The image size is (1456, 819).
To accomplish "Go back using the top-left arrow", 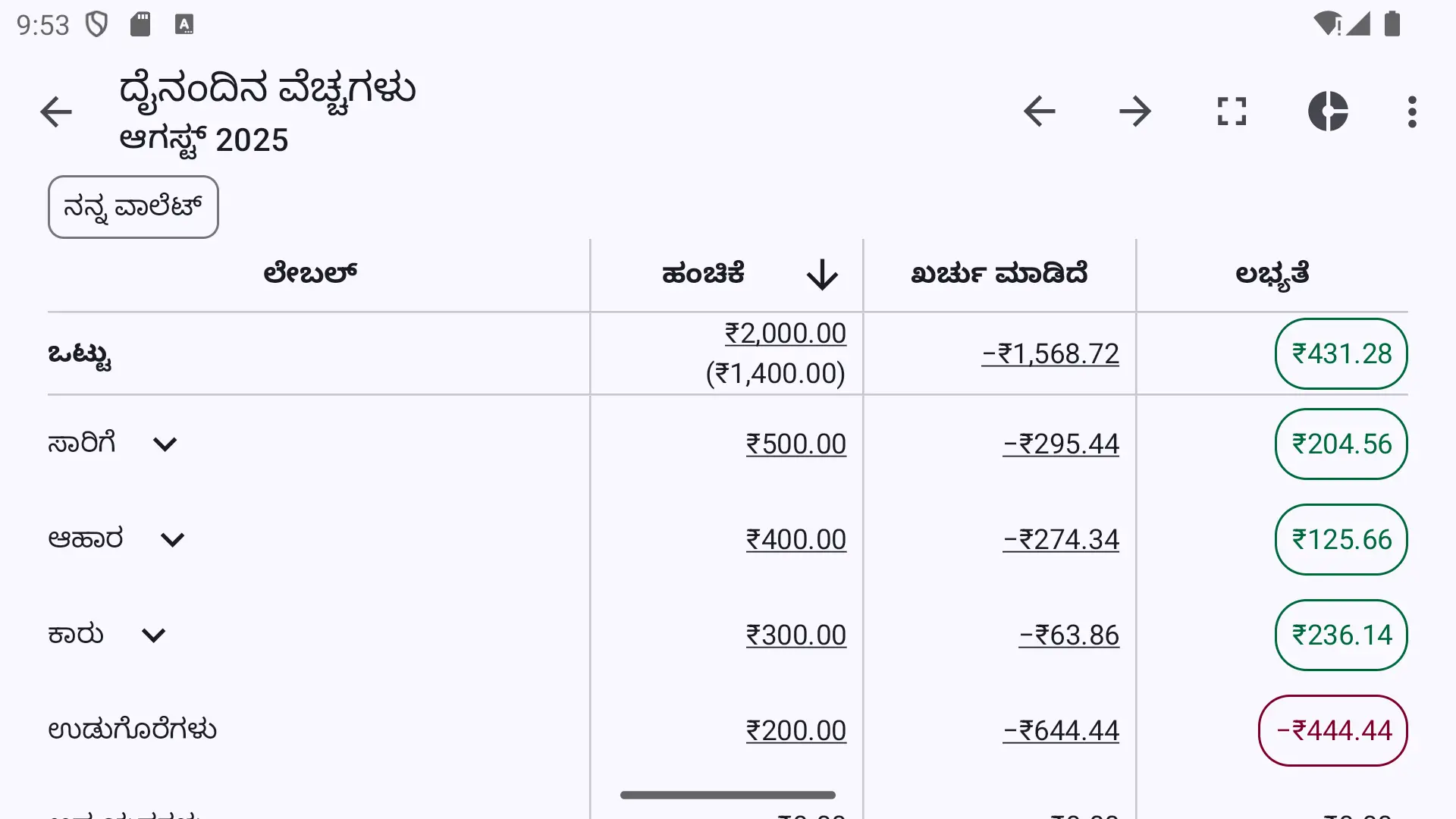I will pyautogui.click(x=56, y=112).
